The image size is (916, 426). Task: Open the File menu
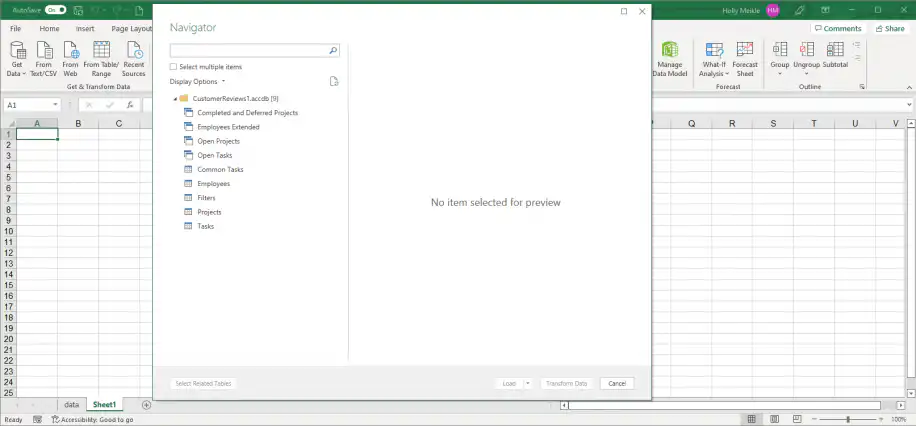16,29
